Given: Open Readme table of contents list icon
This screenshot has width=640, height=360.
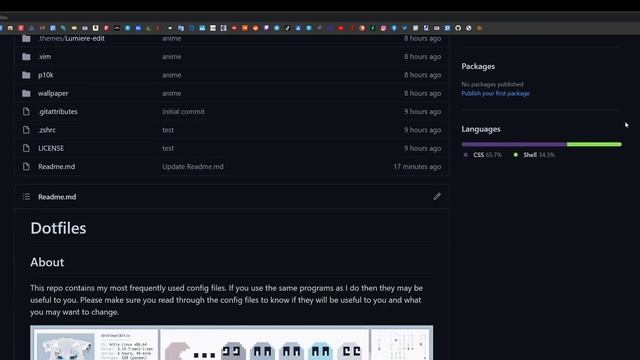Looking at the screenshot, I should pos(26,197).
